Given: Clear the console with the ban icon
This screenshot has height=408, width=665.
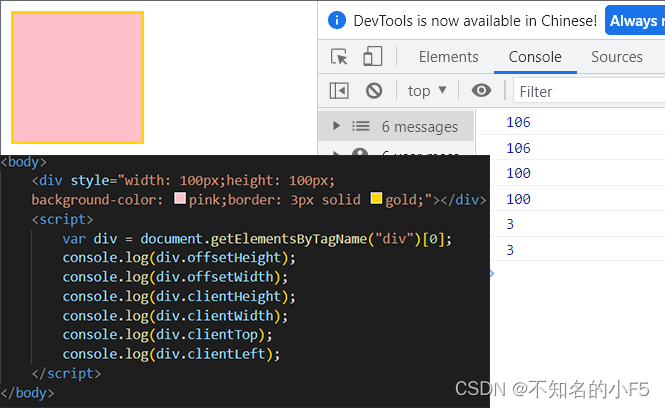Looking at the screenshot, I should [x=374, y=91].
